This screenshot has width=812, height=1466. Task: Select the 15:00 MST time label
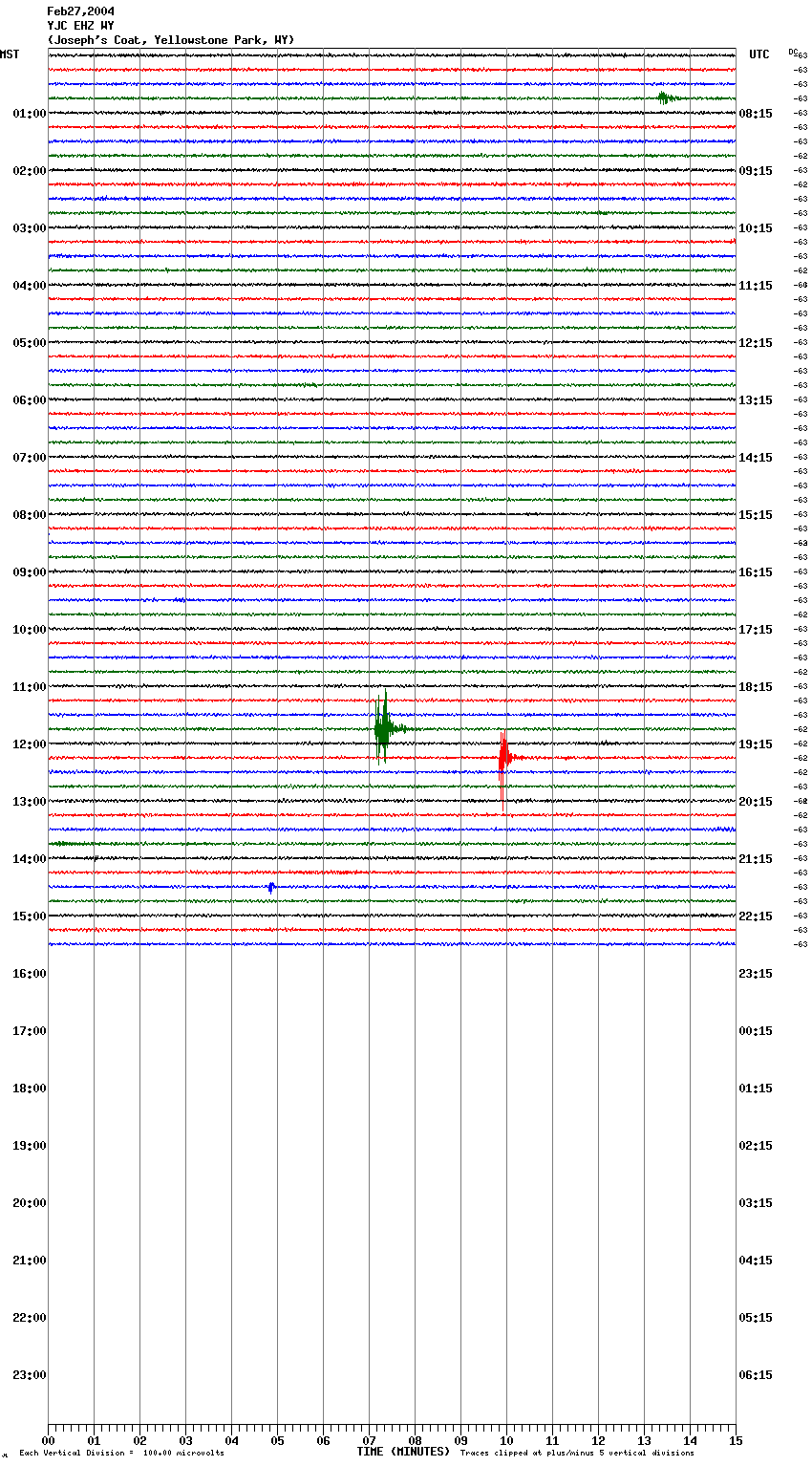click(x=30, y=916)
